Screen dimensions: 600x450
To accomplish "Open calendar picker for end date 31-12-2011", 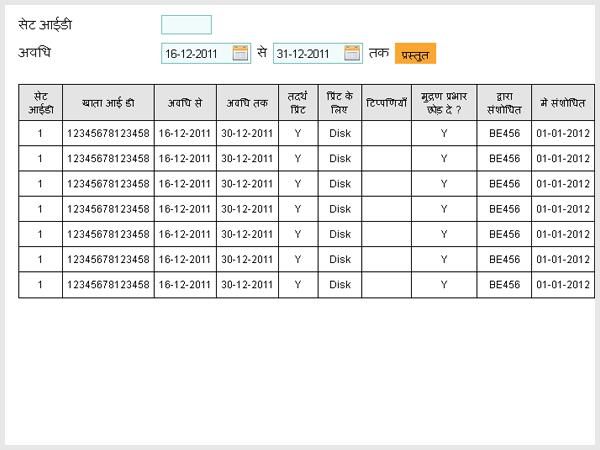I will click(x=352, y=53).
